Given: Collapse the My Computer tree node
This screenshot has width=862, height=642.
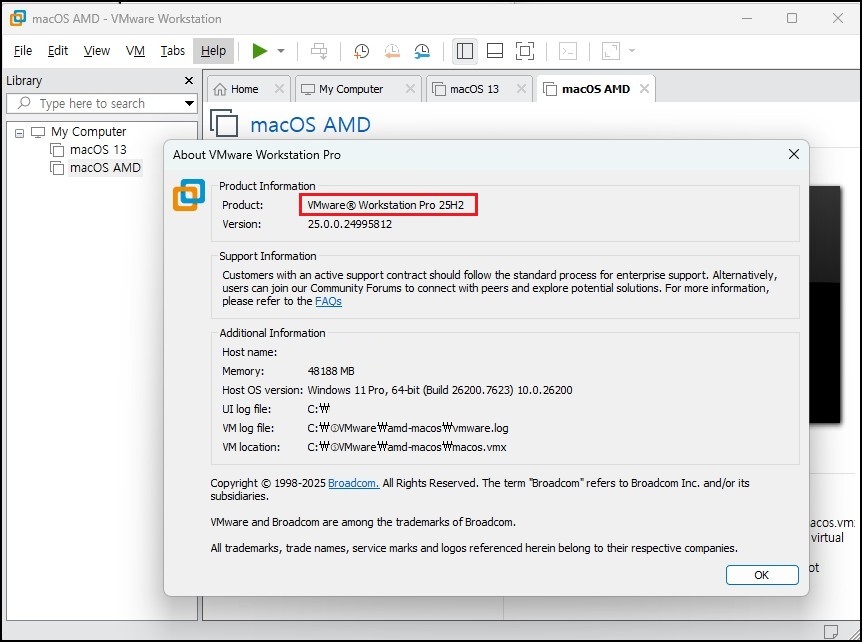Looking at the screenshot, I should click(19, 133).
